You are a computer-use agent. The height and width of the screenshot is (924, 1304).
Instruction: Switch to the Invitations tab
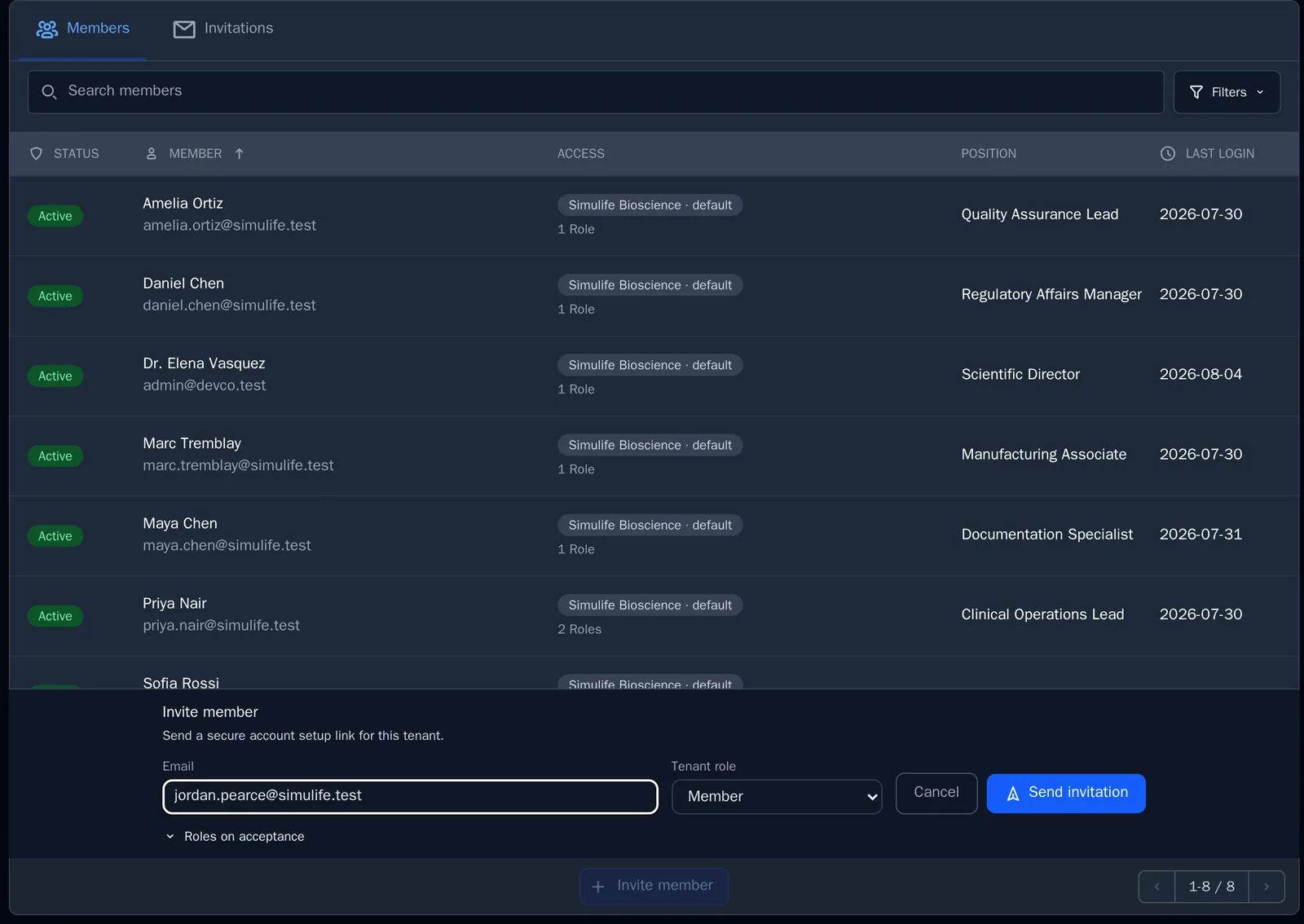(x=223, y=29)
